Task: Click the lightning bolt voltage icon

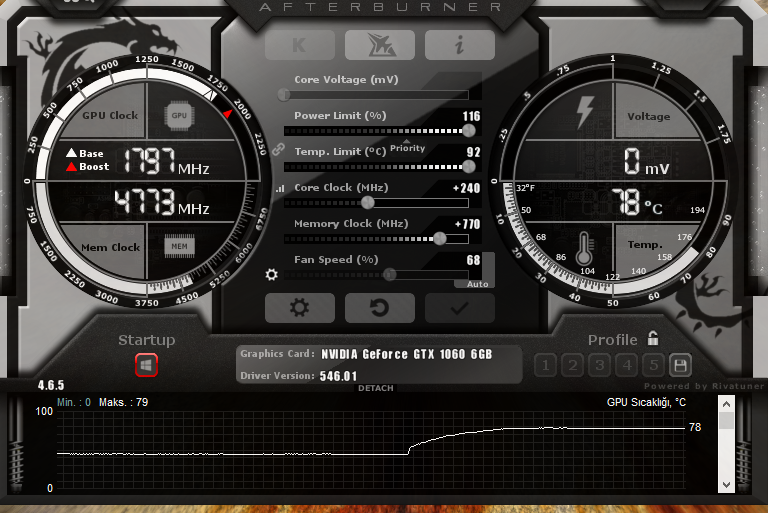Action: tap(585, 112)
